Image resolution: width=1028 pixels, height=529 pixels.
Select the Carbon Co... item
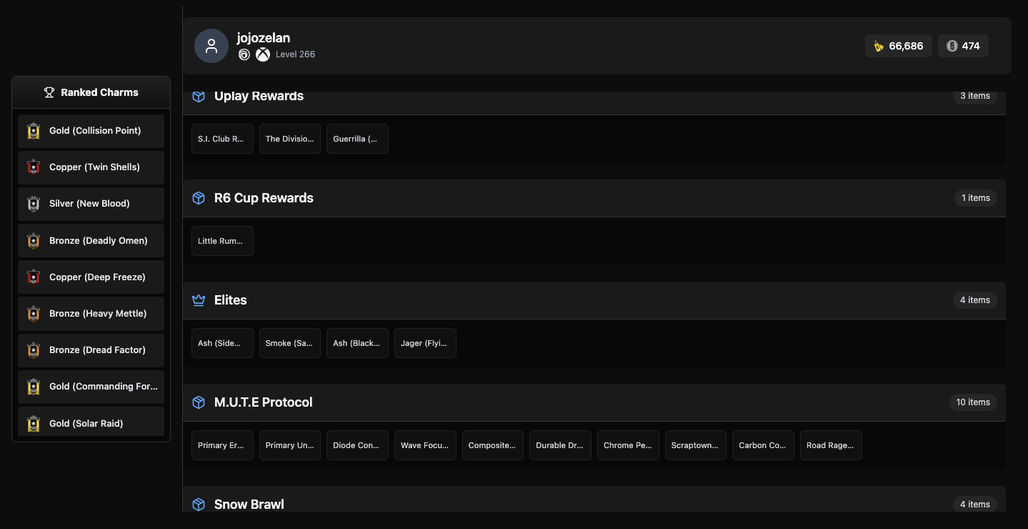pyautogui.click(x=763, y=445)
